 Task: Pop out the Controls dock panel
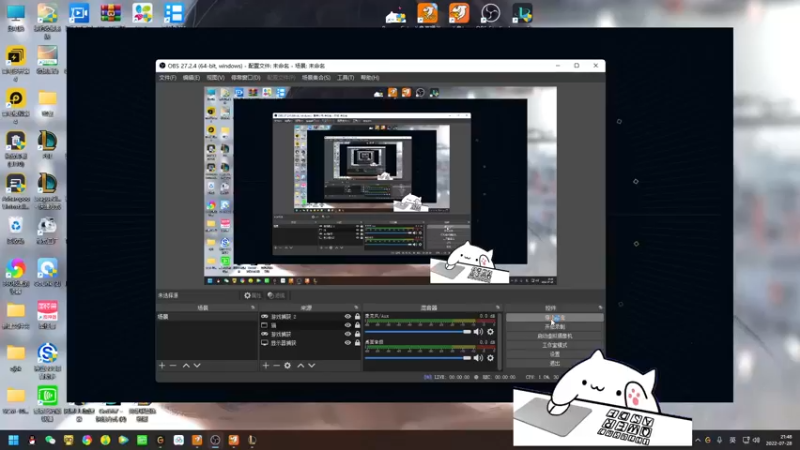tap(600, 308)
